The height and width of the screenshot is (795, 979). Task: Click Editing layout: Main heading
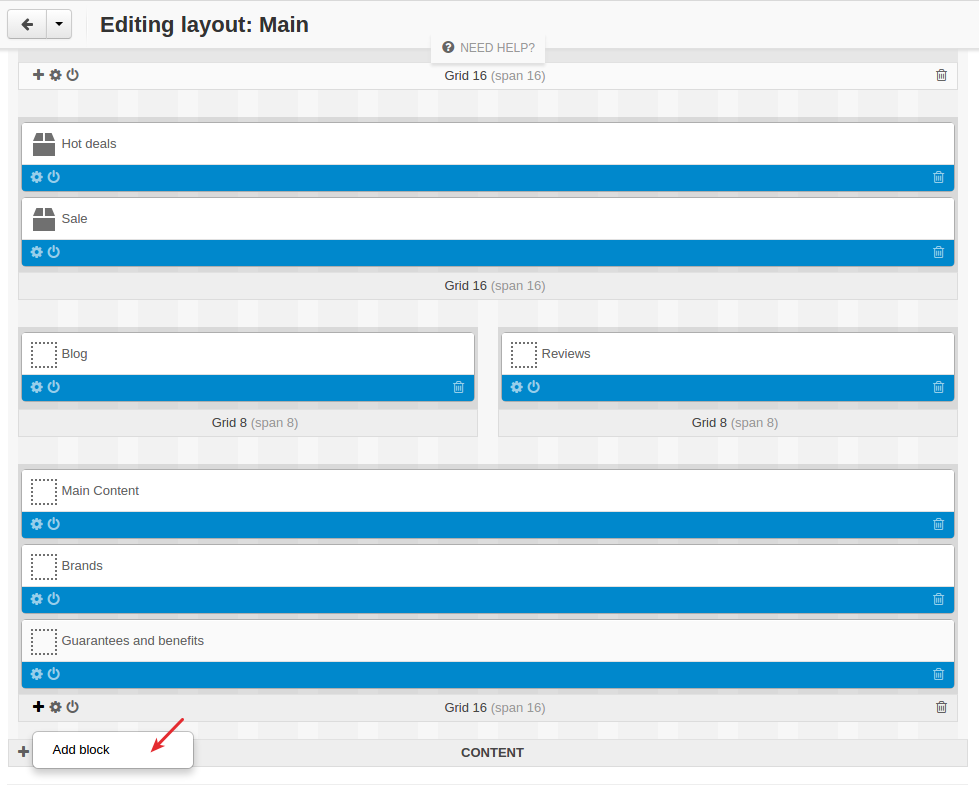(x=204, y=24)
